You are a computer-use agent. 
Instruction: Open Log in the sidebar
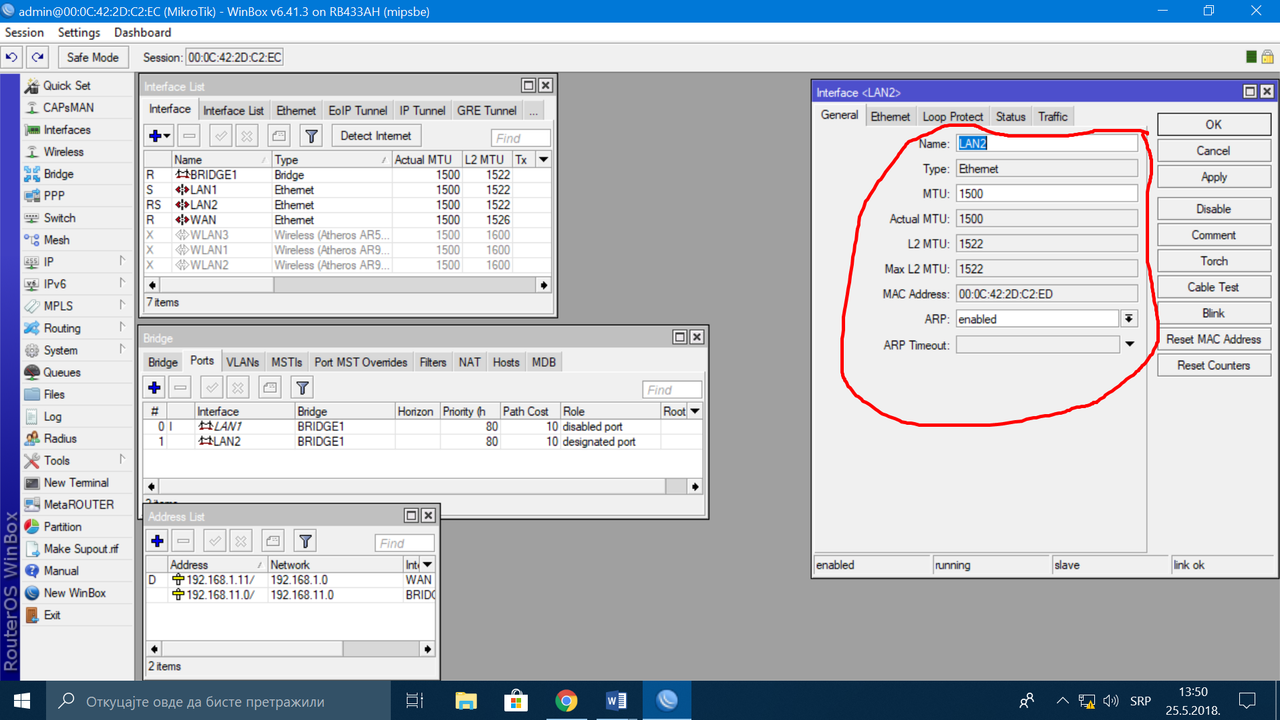click(x=52, y=416)
